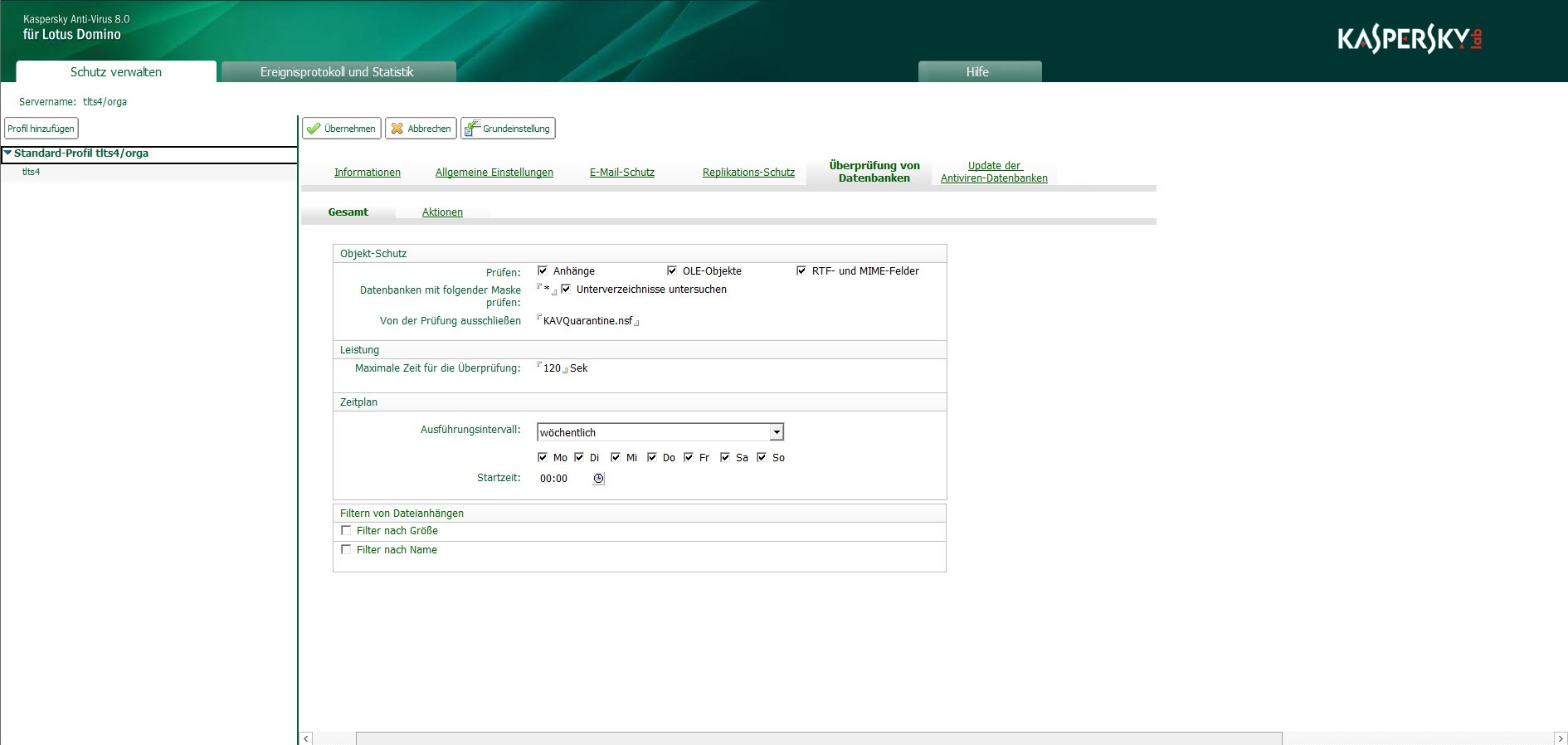Click the green checkmark Übernehmen icon
The image size is (1568, 745).
tap(314, 129)
